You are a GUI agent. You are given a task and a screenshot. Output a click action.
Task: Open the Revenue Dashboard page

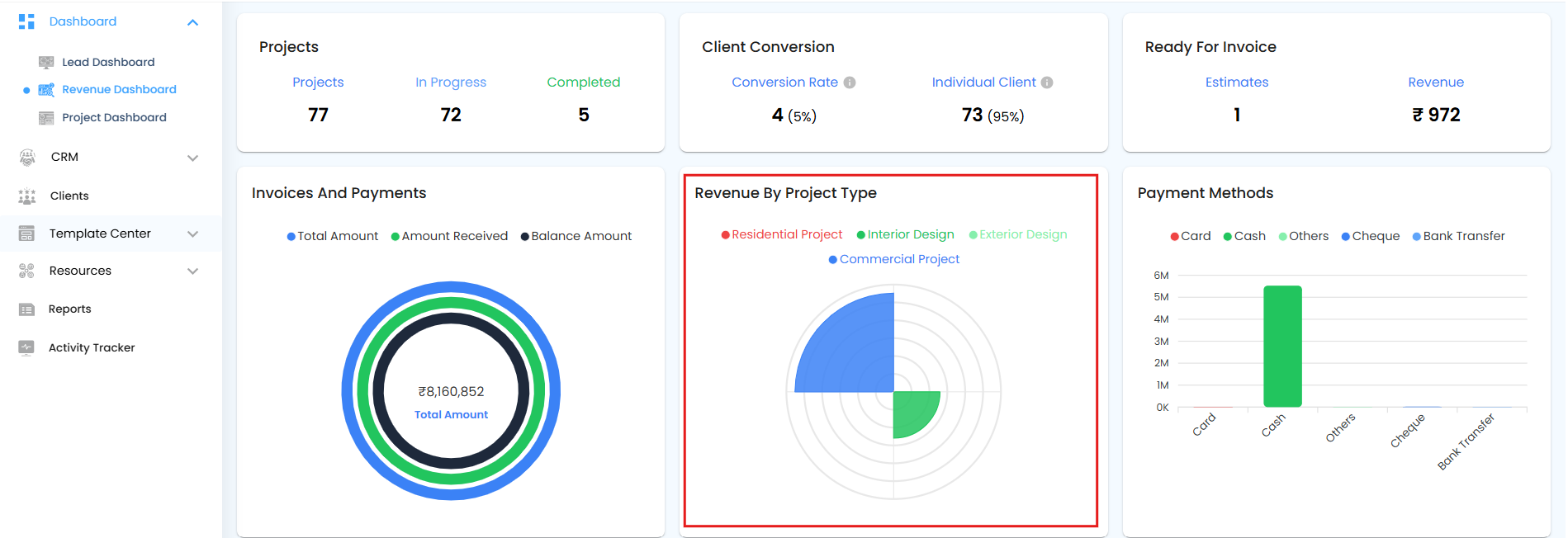119,90
